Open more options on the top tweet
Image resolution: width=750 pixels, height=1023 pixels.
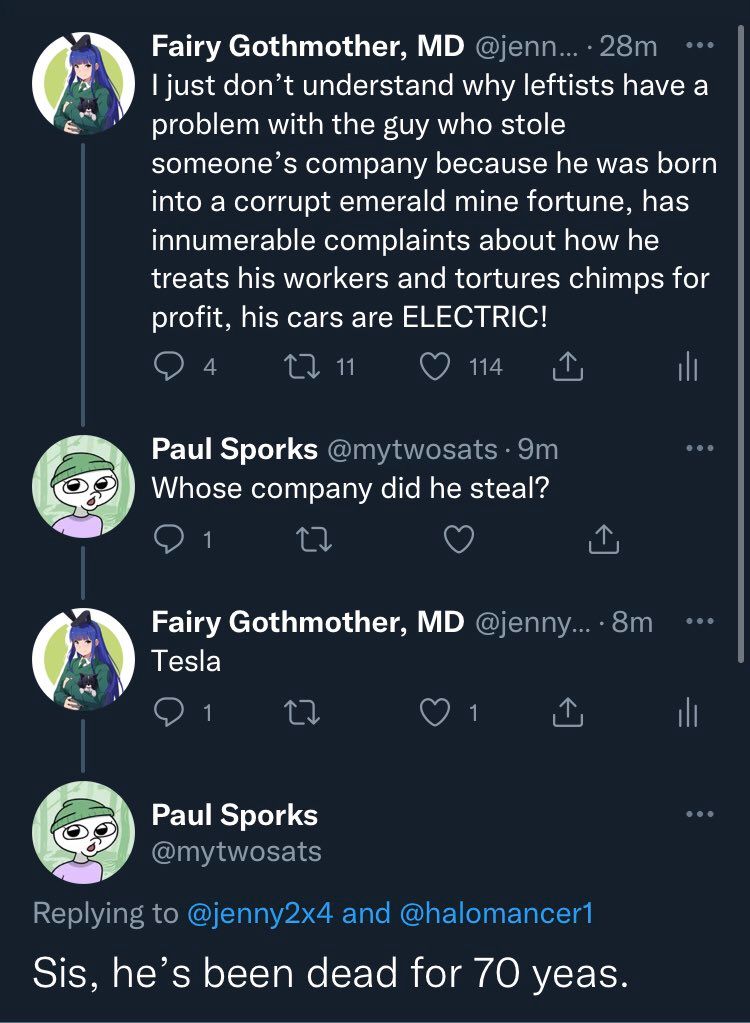tap(699, 46)
